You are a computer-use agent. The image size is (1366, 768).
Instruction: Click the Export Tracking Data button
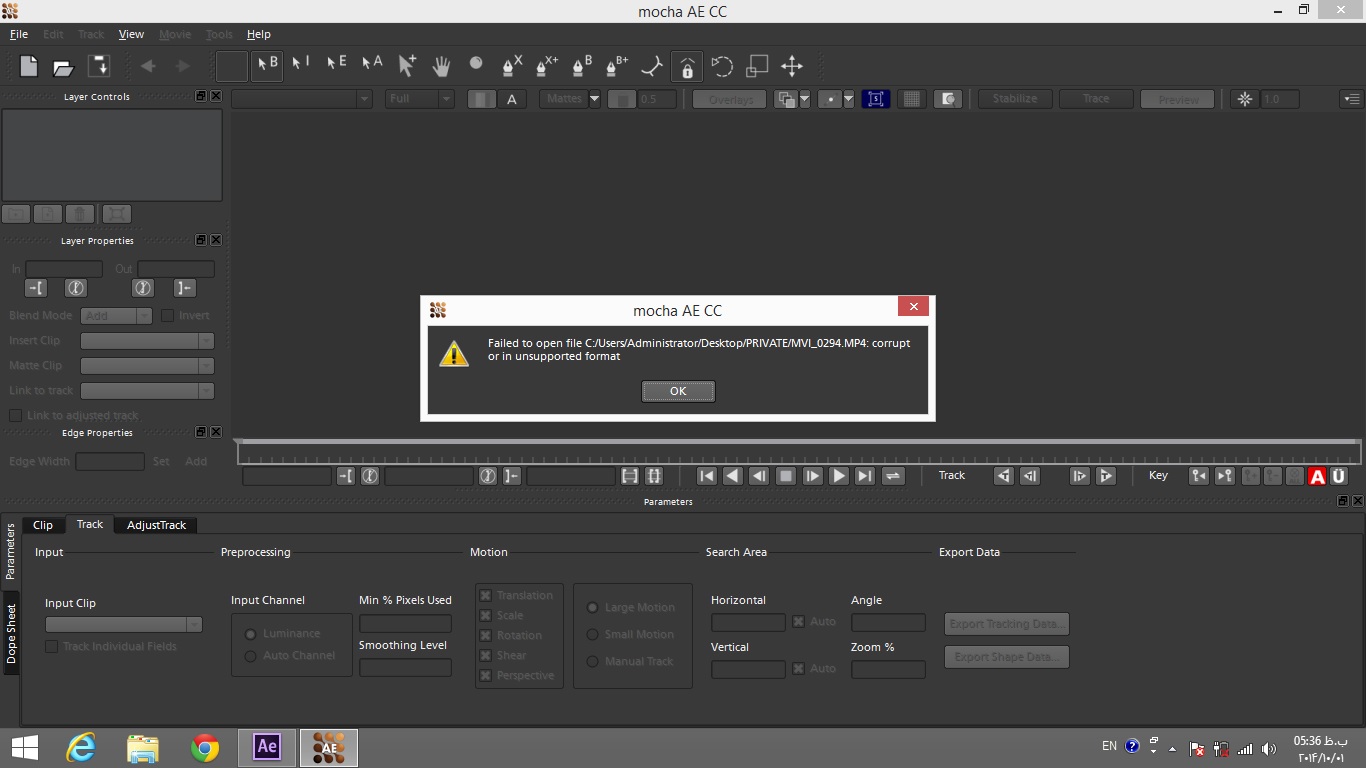(x=1007, y=624)
